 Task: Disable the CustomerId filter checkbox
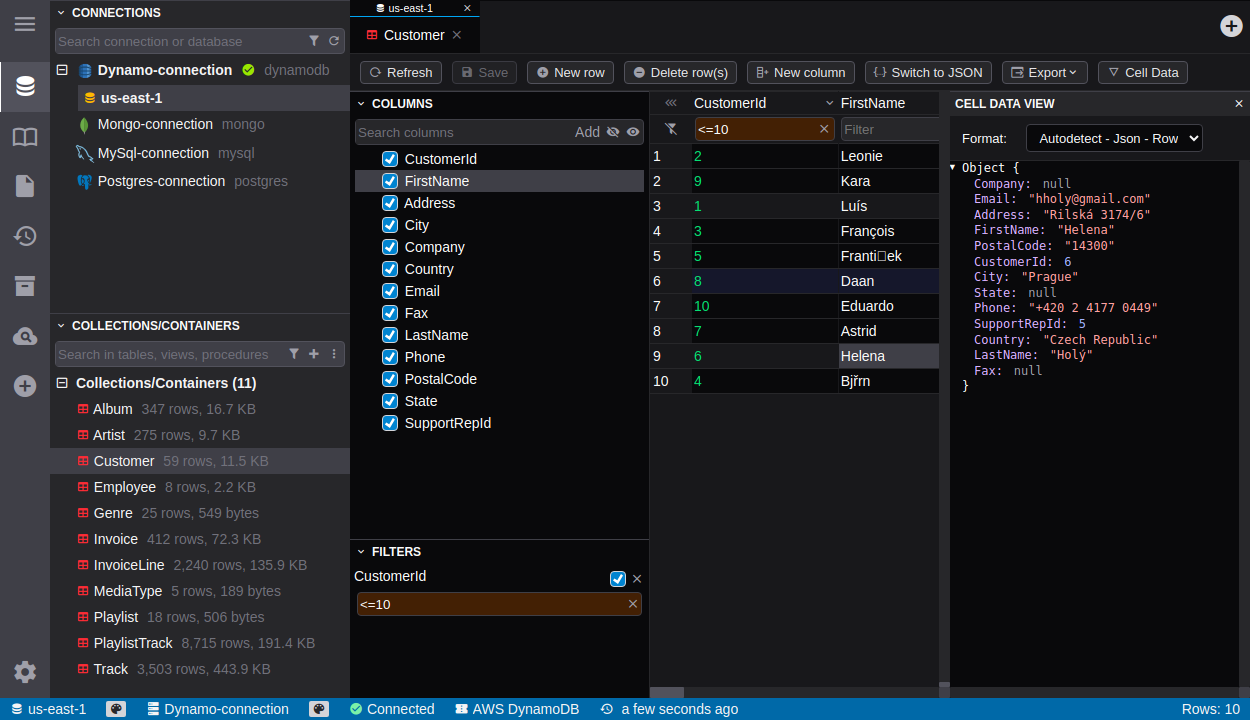tap(618, 579)
